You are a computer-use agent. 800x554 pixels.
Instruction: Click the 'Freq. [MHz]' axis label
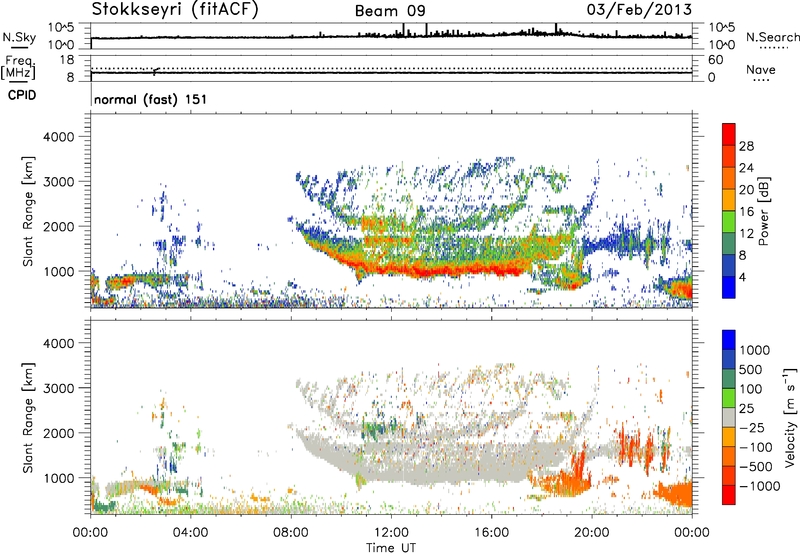[x=18, y=67]
